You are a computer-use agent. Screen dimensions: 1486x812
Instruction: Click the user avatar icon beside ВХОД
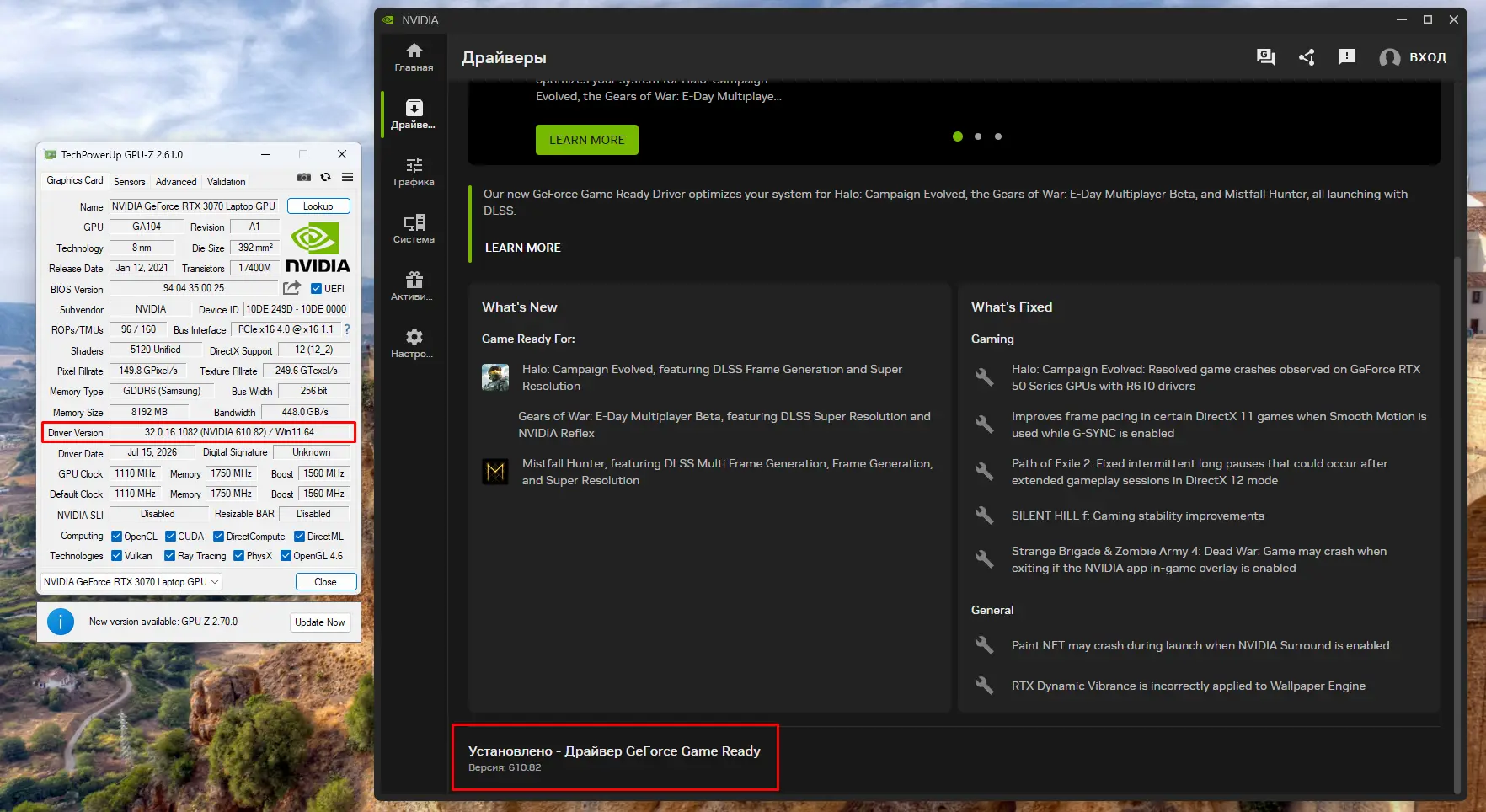point(1390,57)
